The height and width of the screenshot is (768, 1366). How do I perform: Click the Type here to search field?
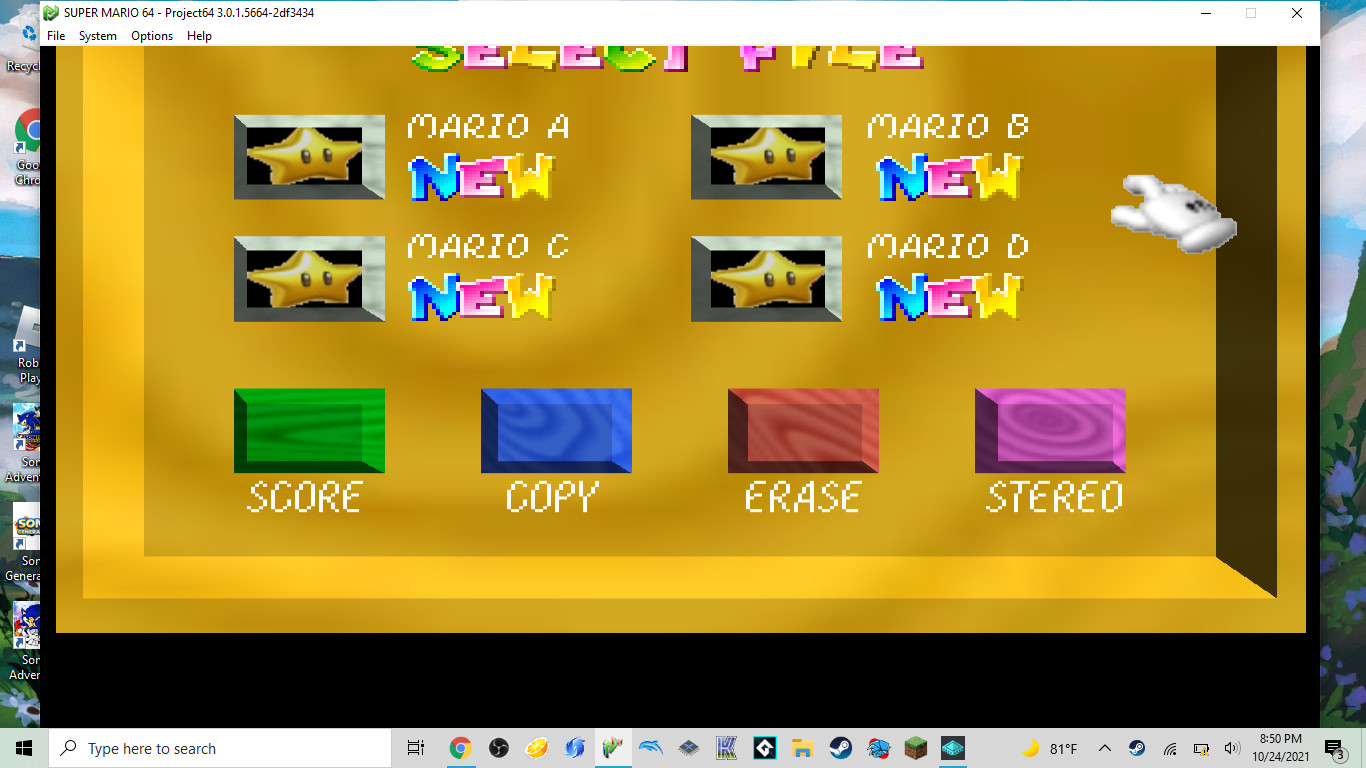(220, 747)
